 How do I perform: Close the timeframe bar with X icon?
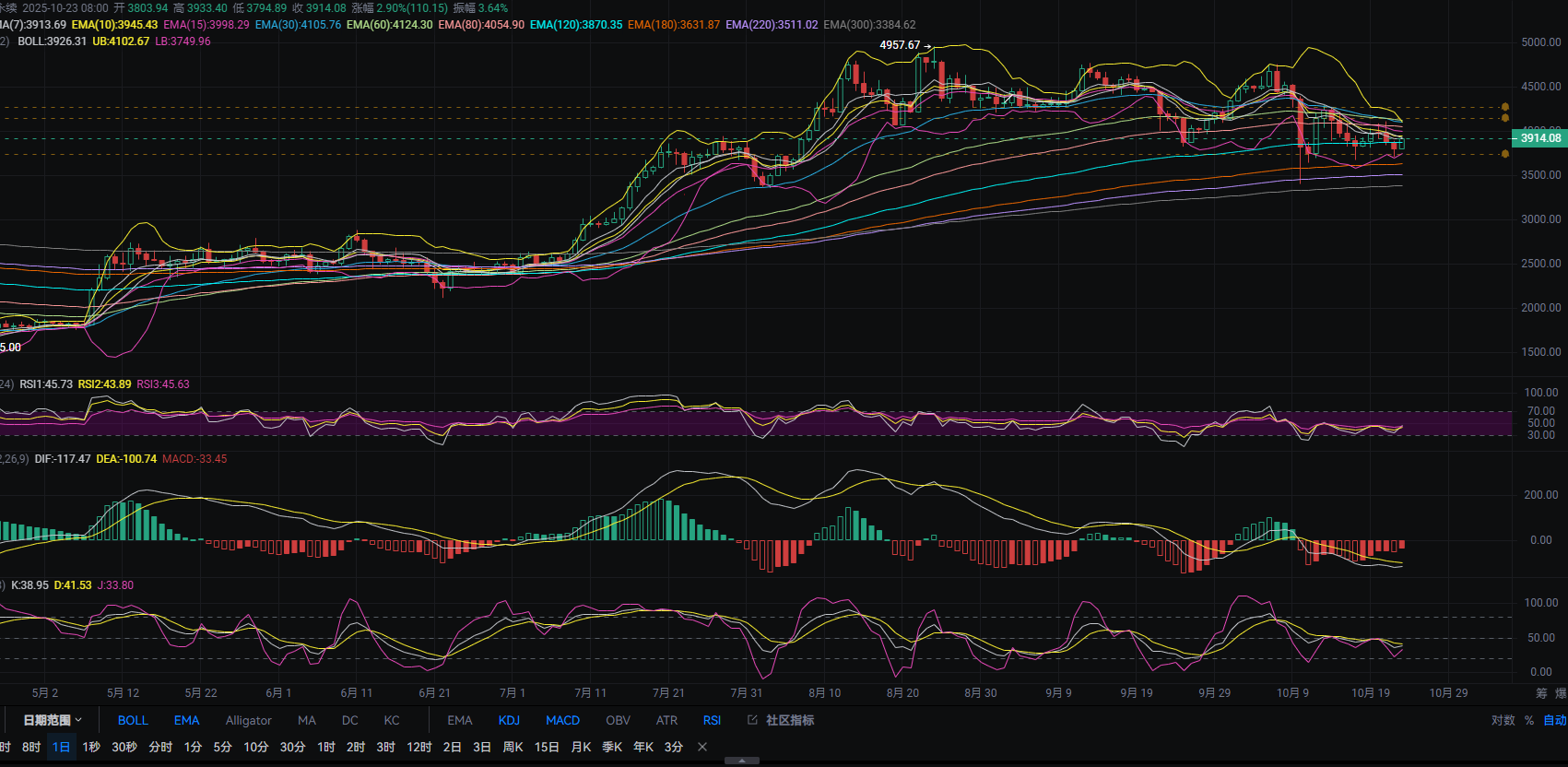702,747
